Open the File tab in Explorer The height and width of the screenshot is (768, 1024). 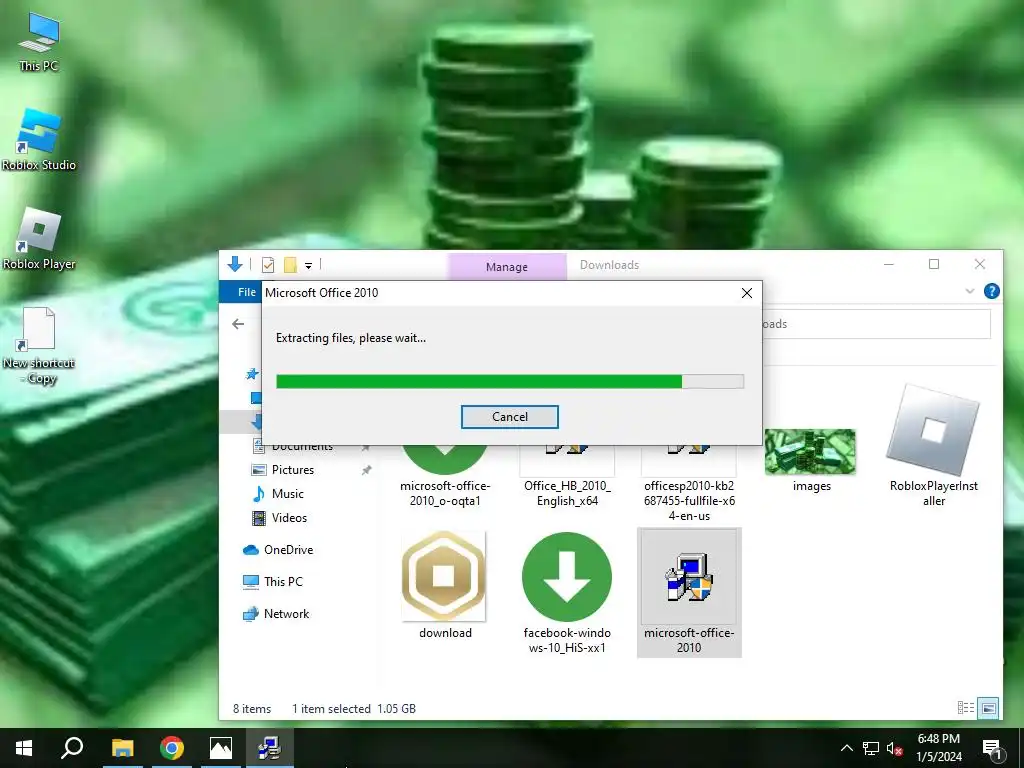[x=246, y=292]
